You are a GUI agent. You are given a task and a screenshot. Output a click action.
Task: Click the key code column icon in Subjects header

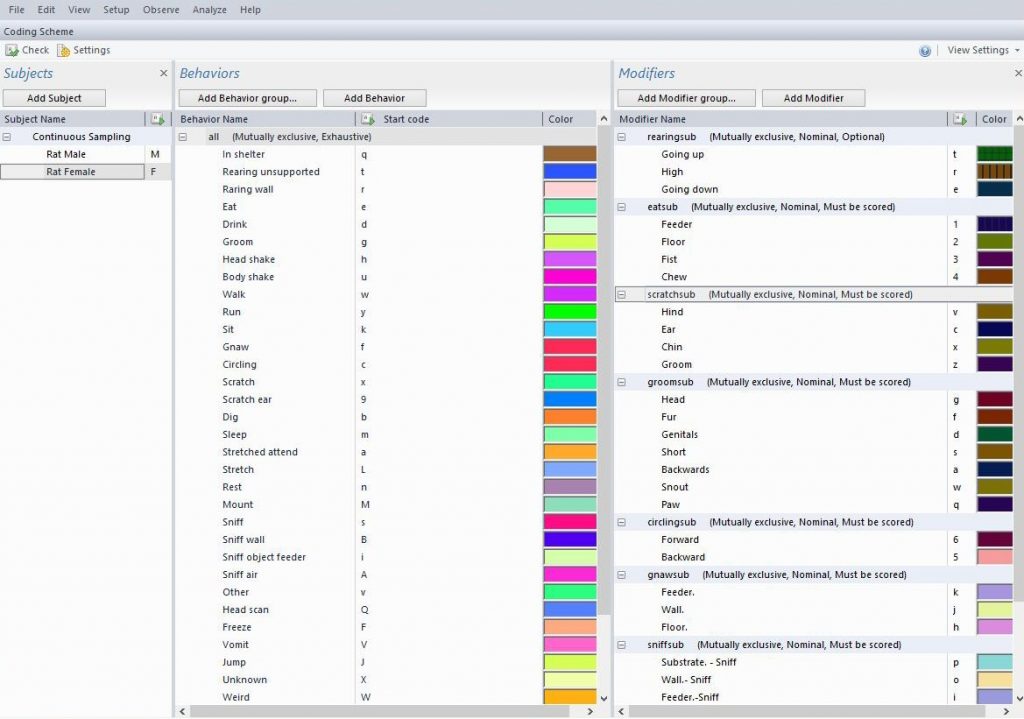pos(157,119)
